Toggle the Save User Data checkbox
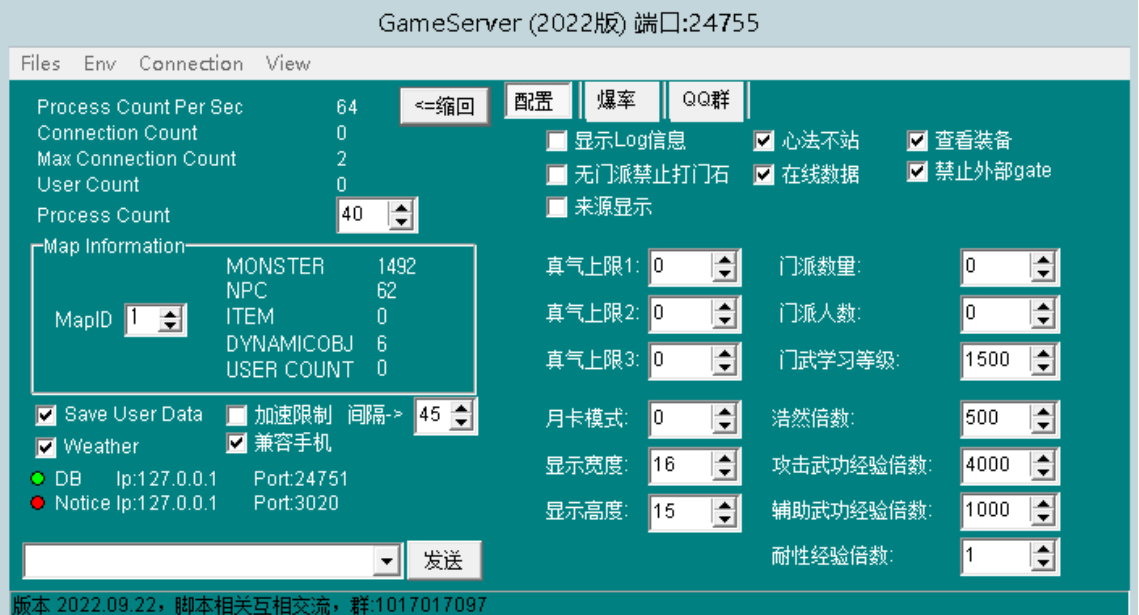Image resolution: width=1139 pixels, height=615 pixels. pos(46,415)
